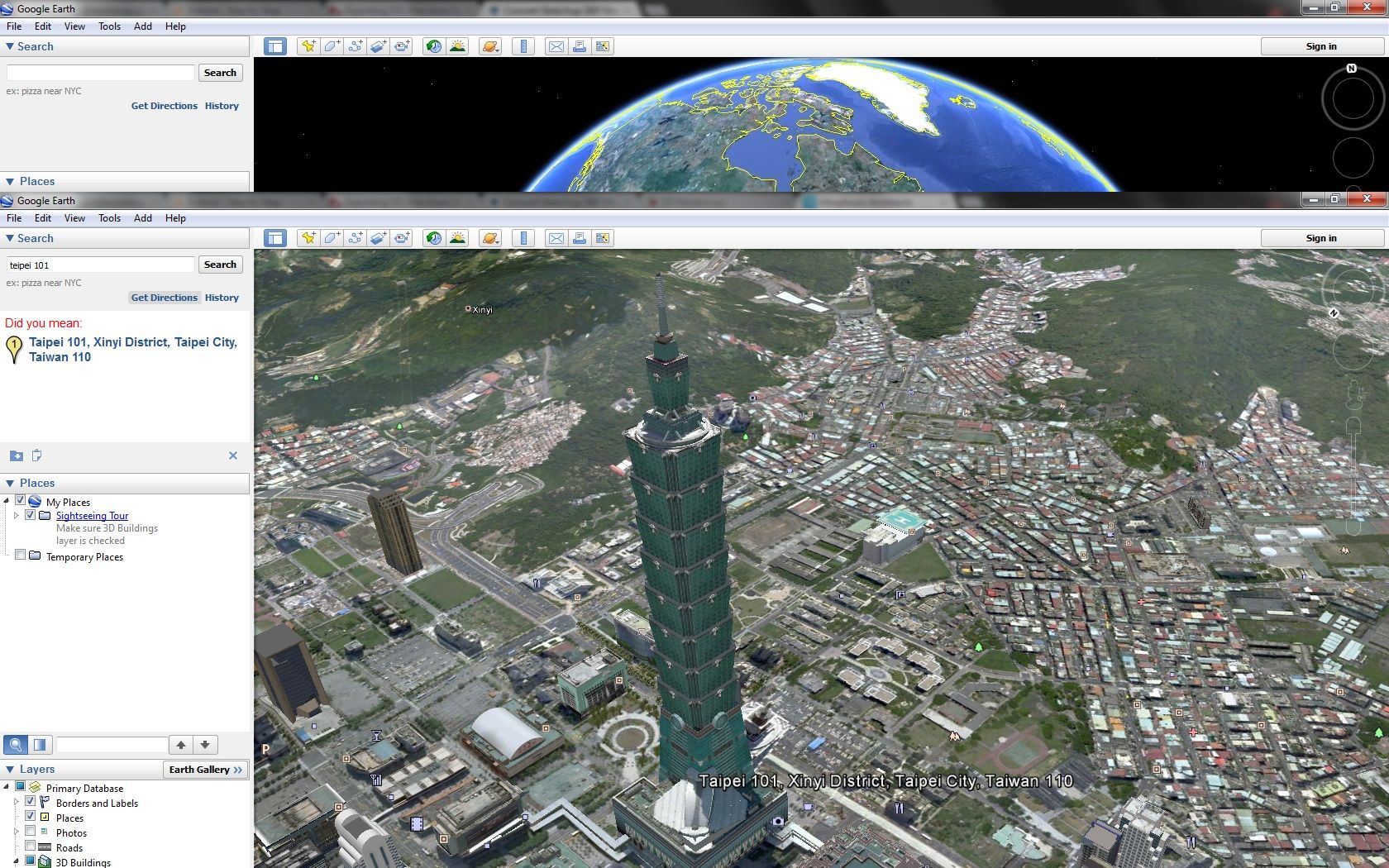Start recording a tour

pyautogui.click(x=401, y=237)
